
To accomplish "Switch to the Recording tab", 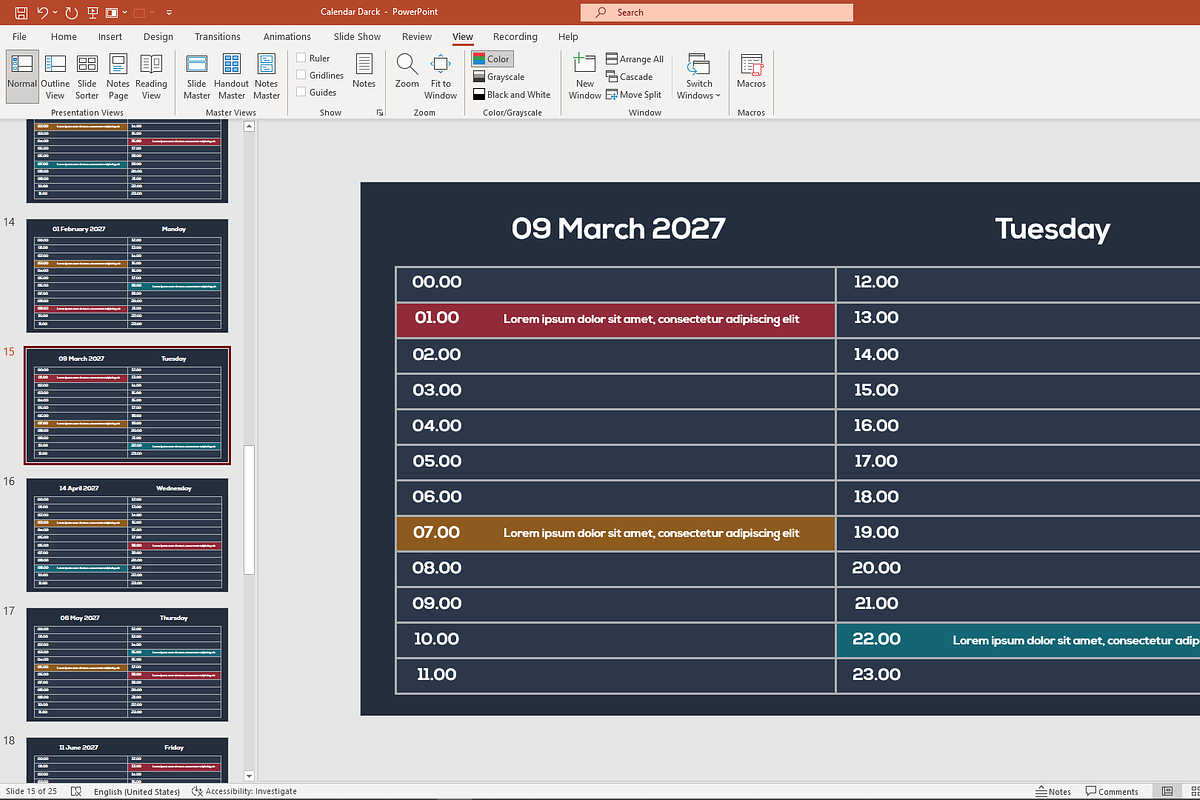I will (515, 37).
